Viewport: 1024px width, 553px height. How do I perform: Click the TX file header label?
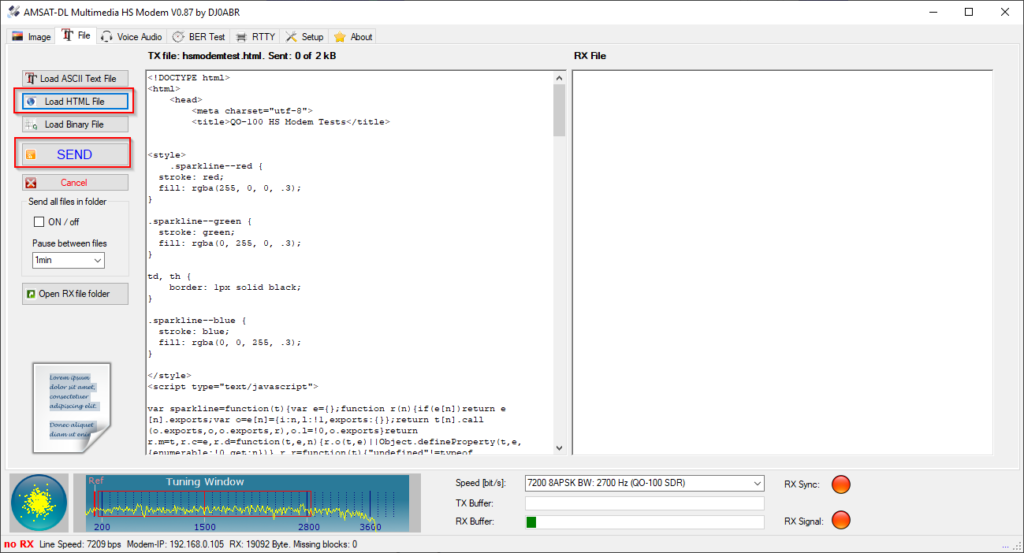click(x=242, y=56)
